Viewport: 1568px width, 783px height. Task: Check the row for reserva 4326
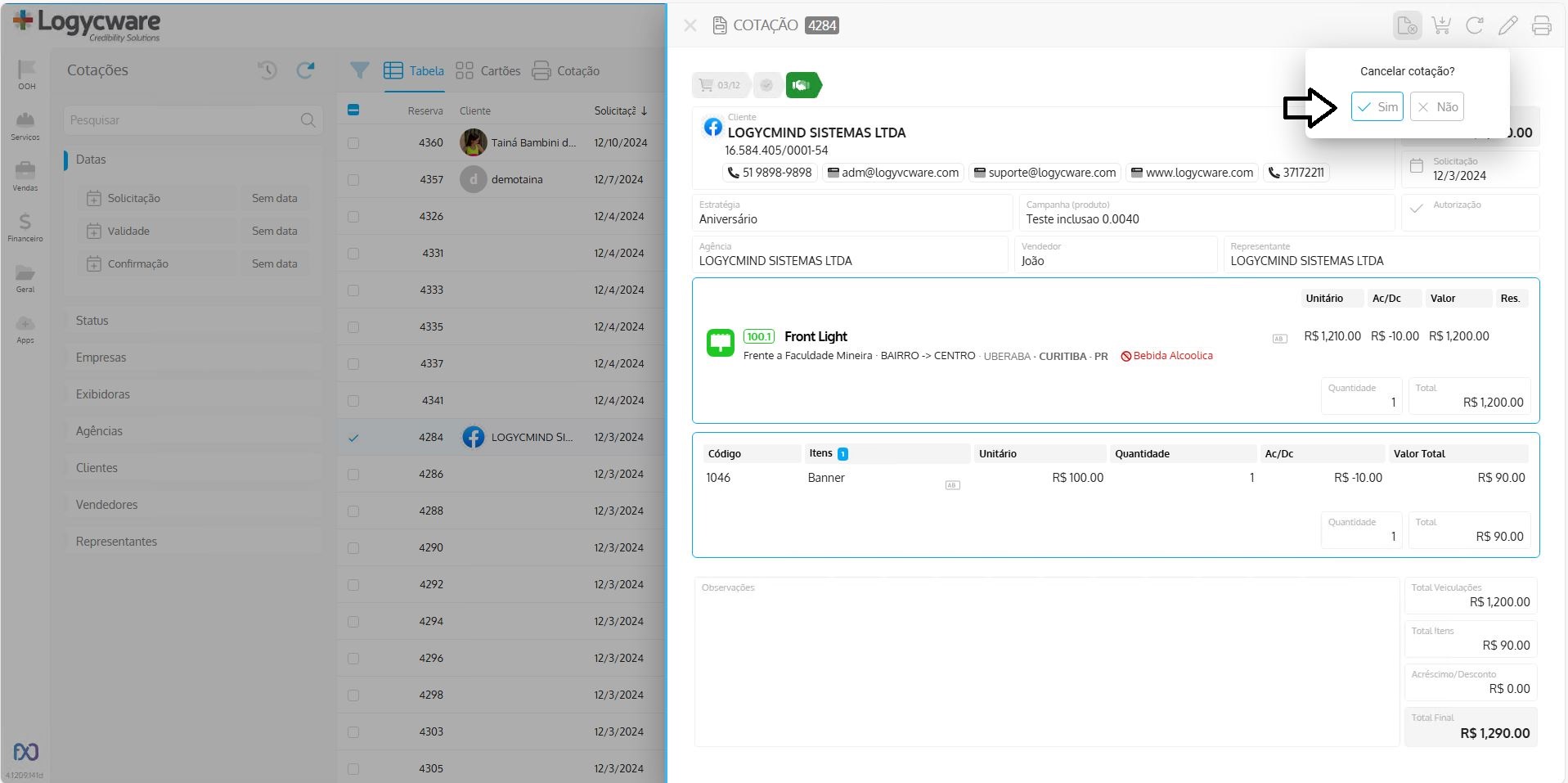tap(353, 216)
